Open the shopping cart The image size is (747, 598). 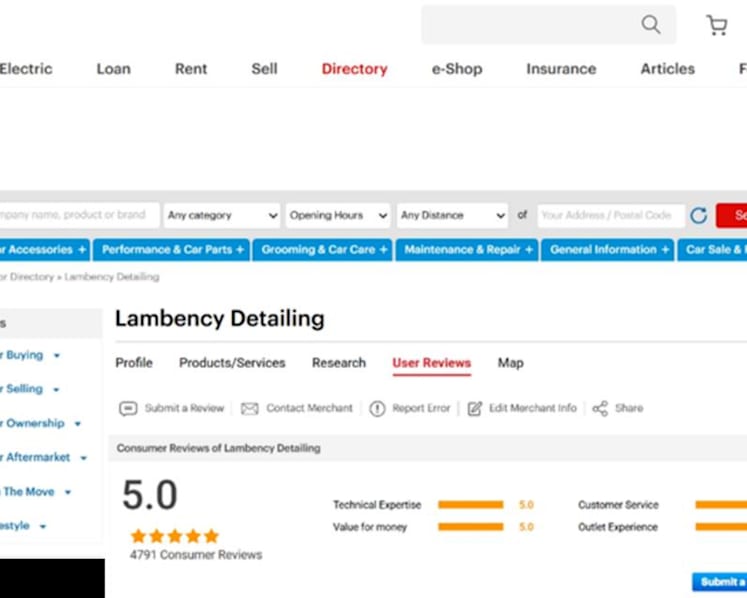pyautogui.click(x=717, y=25)
